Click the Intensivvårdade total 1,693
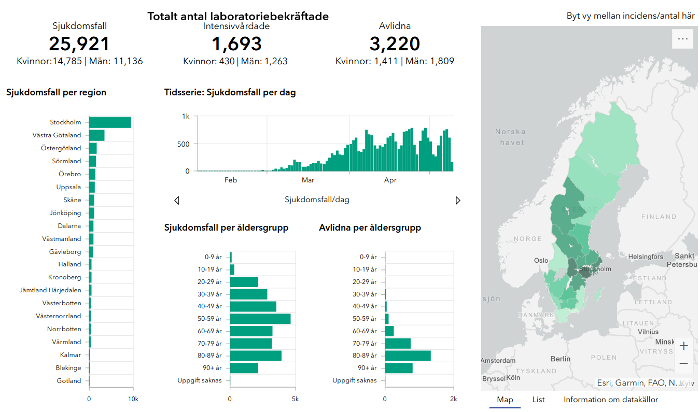The width and height of the screenshot is (700, 412). click(237, 44)
